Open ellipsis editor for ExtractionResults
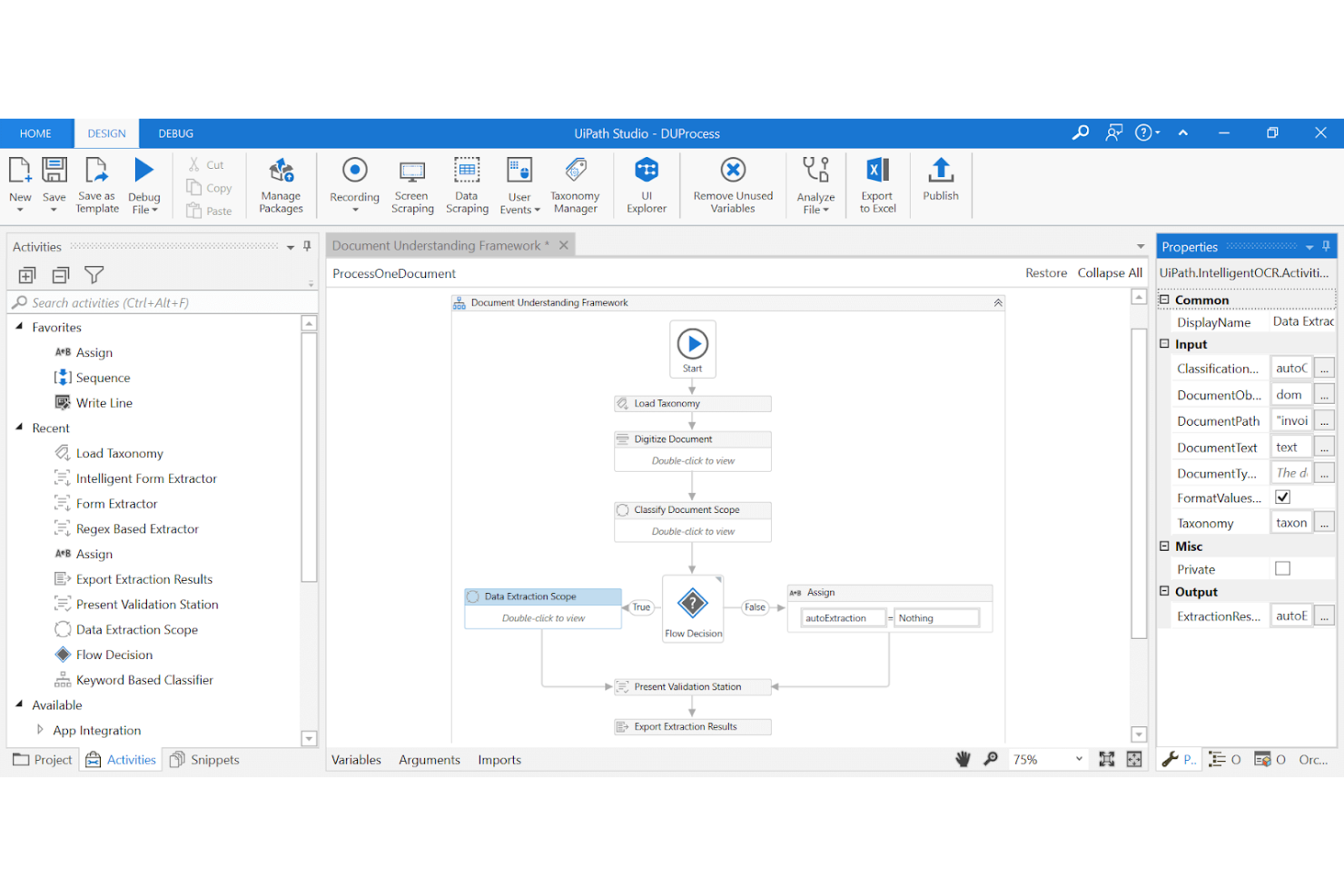The width and height of the screenshot is (1344, 896). point(1325,615)
